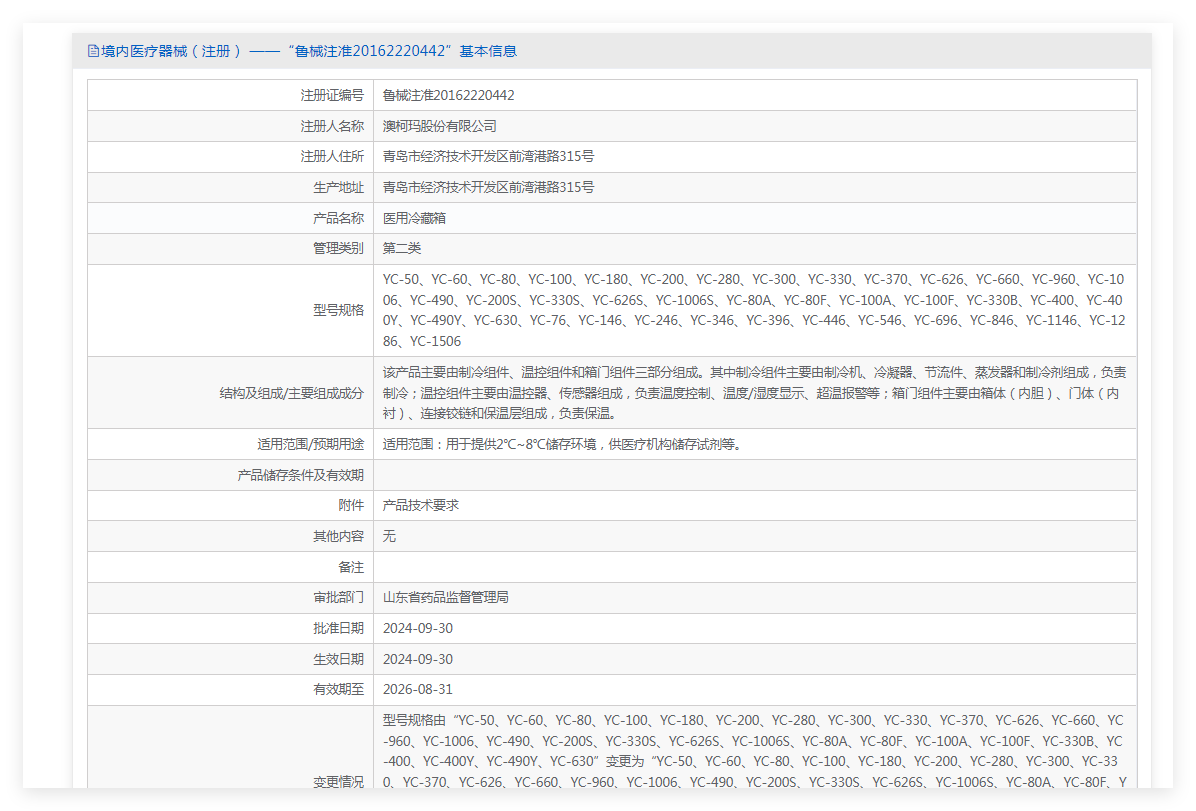Click the label 批准日期

point(338,629)
